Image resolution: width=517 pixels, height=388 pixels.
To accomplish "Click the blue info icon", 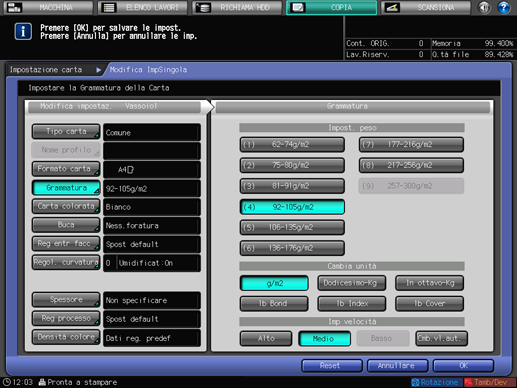I will [23, 32].
